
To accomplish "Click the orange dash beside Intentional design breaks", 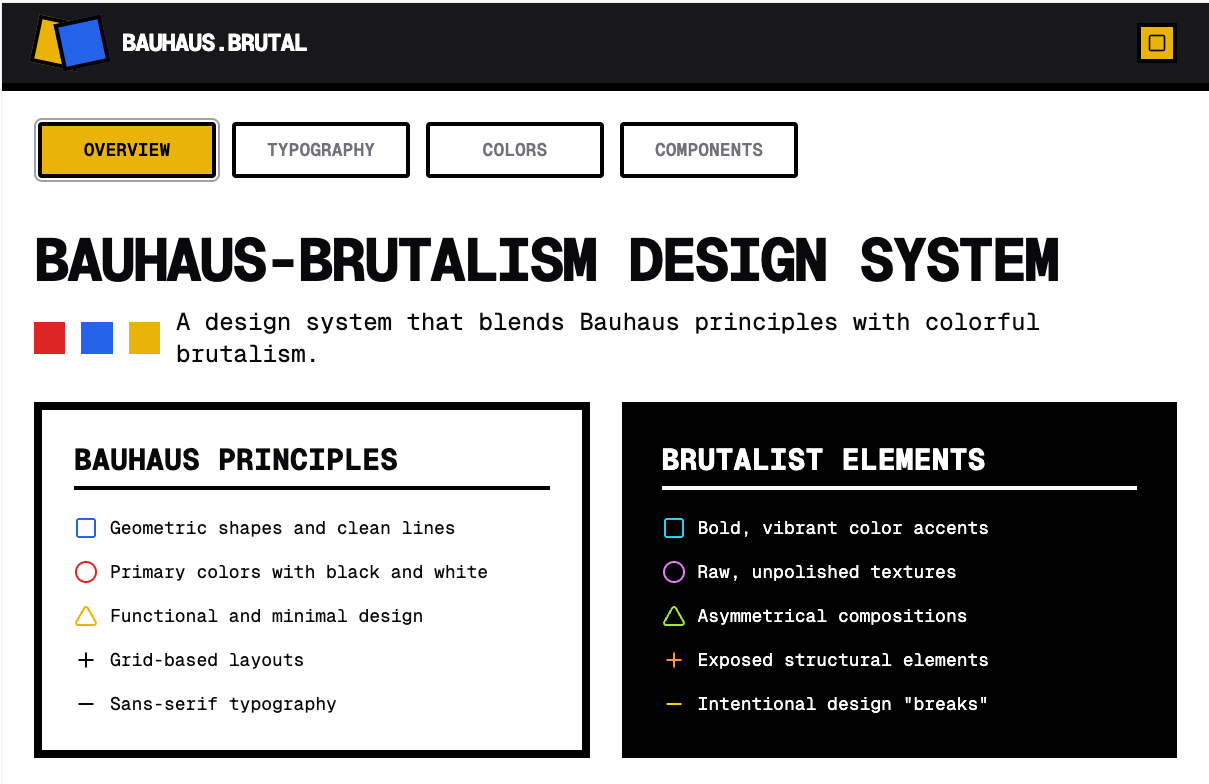I will pos(673,703).
